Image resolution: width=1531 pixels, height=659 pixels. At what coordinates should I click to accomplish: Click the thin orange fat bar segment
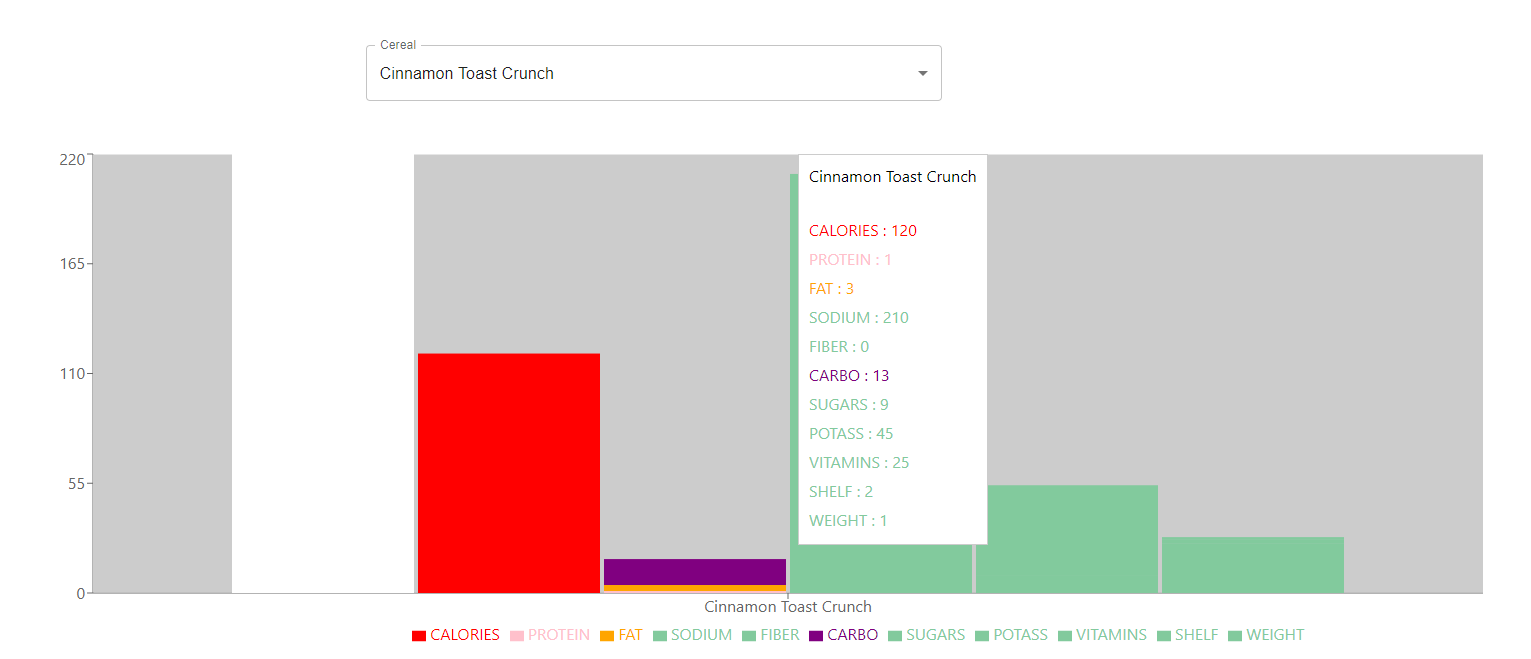click(694, 588)
